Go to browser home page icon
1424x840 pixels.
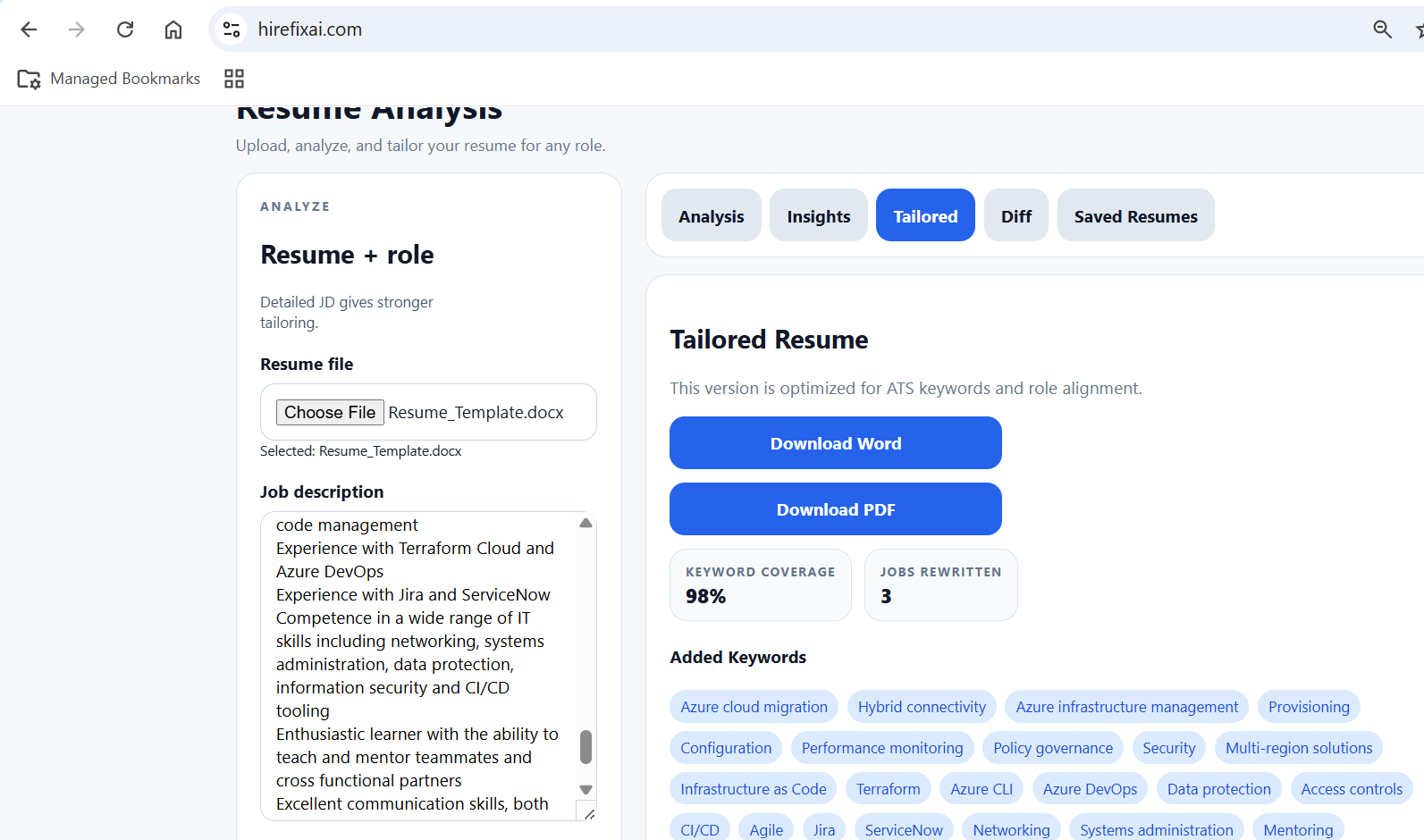173,29
